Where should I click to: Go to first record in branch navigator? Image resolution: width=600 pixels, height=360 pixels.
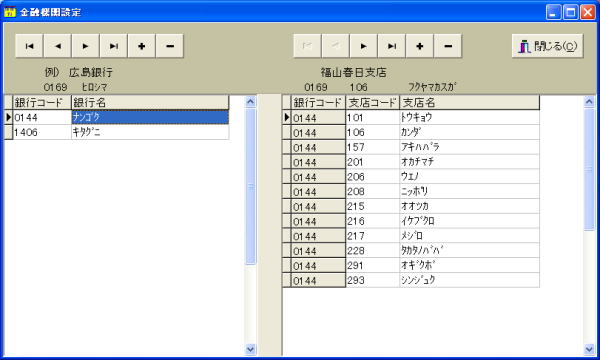(x=307, y=46)
